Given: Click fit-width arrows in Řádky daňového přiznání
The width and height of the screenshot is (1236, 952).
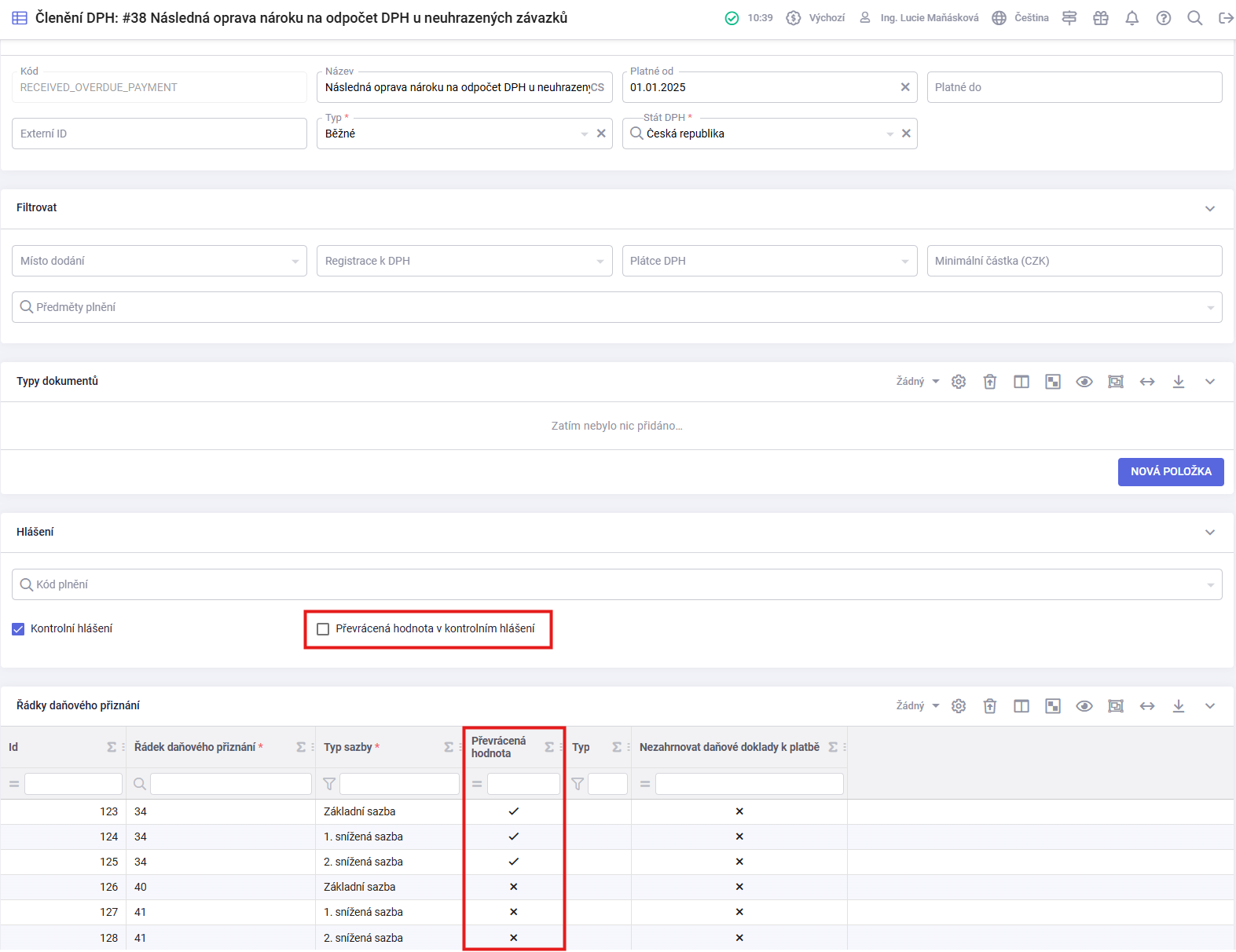Looking at the screenshot, I should tap(1147, 706).
